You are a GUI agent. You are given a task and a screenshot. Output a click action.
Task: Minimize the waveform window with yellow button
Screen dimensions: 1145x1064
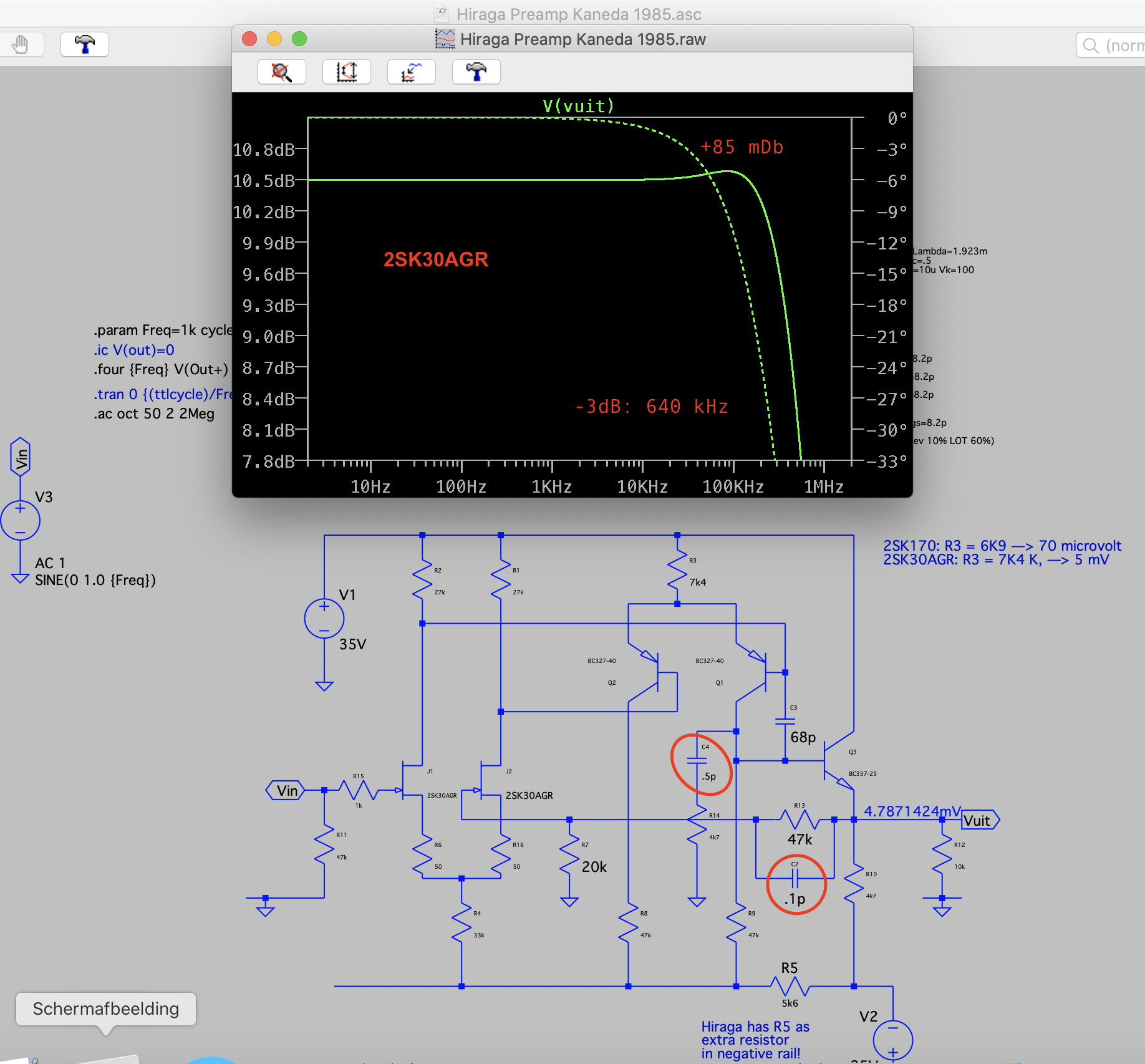click(x=274, y=39)
